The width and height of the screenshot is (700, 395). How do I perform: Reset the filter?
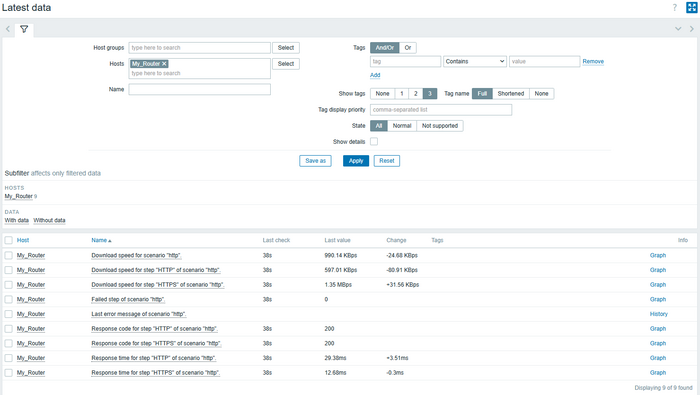[x=387, y=161]
